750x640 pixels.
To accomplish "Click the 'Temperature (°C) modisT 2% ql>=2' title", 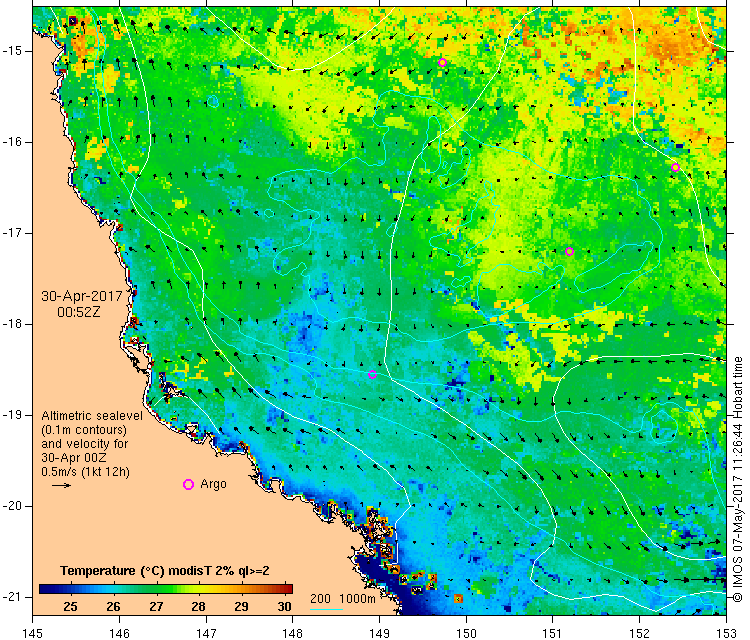I will [x=165, y=571].
